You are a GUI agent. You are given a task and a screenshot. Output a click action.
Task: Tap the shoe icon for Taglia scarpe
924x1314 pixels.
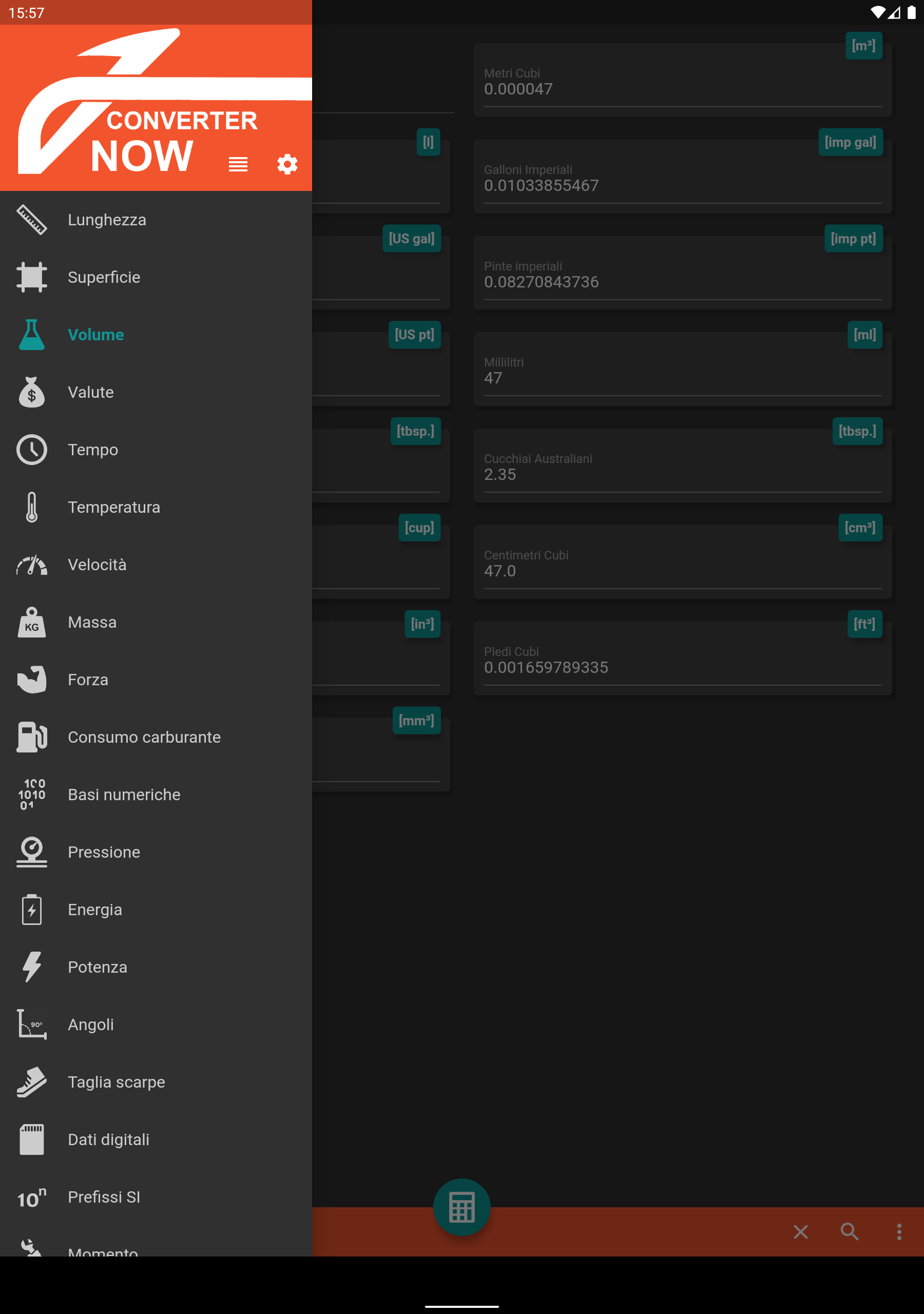point(31,1081)
